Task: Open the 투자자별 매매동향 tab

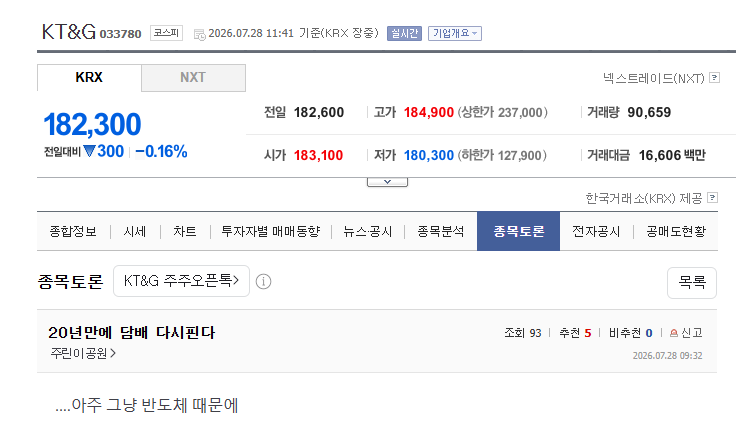Action: (x=270, y=231)
